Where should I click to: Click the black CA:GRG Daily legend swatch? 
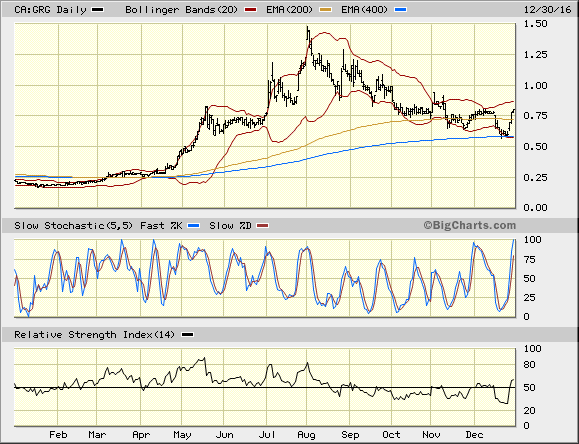click(98, 10)
